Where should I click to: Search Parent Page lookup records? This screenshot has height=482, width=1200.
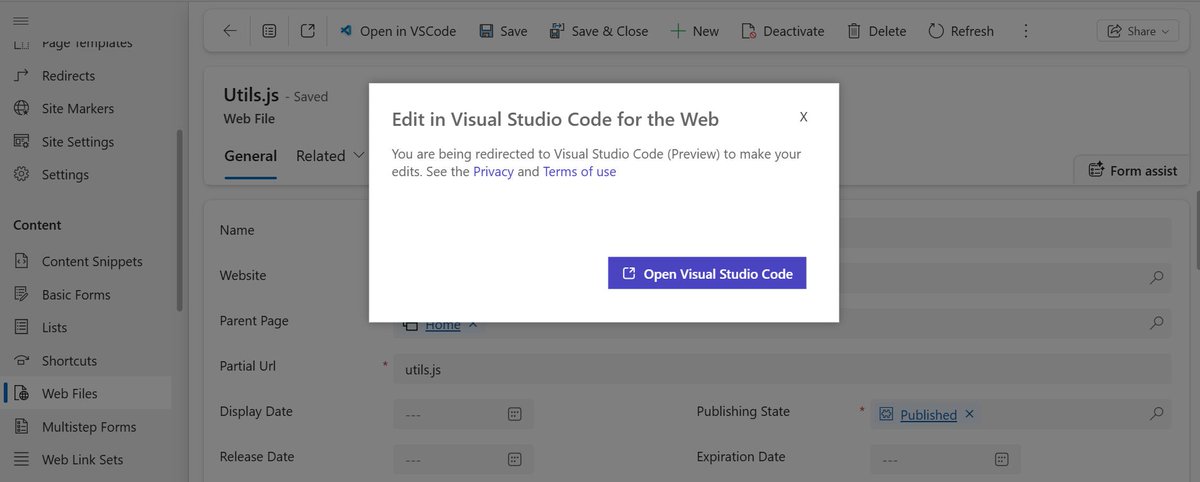click(1157, 322)
